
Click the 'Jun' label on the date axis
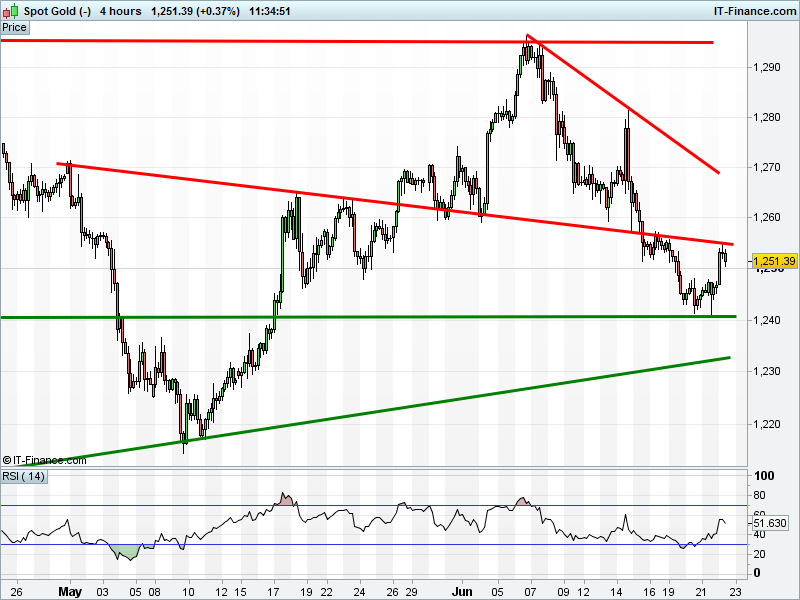point(462,591)
